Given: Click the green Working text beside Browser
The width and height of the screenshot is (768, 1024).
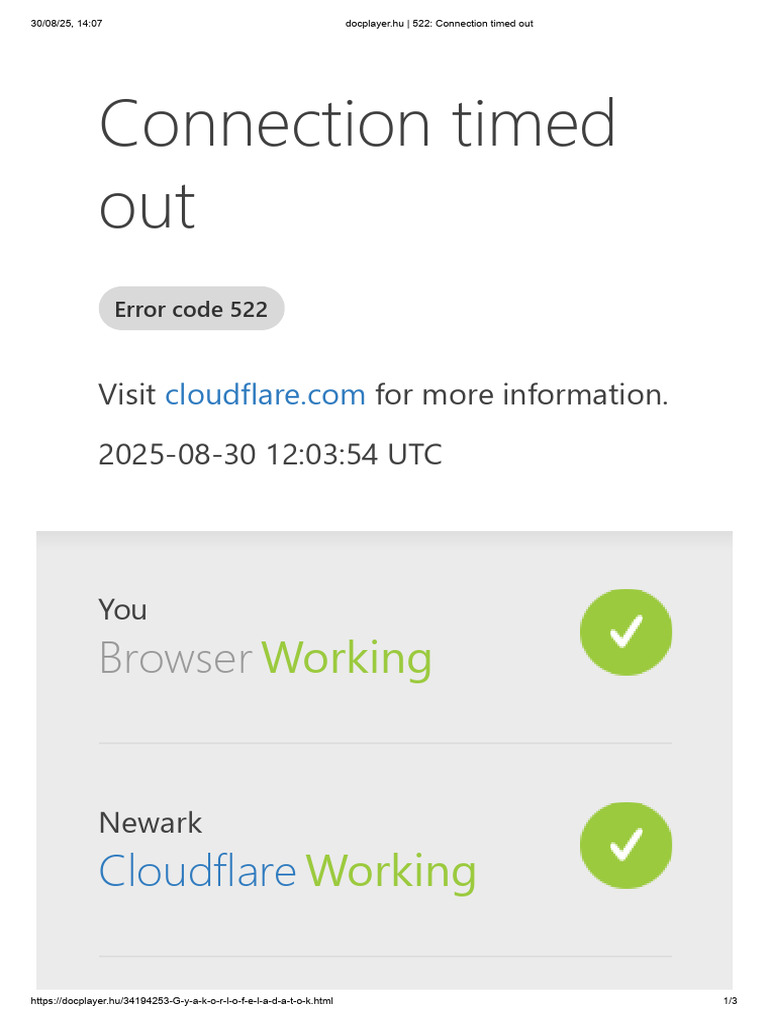Looking at the screenshot, I should pyautogui.click(x=347, y=658).
